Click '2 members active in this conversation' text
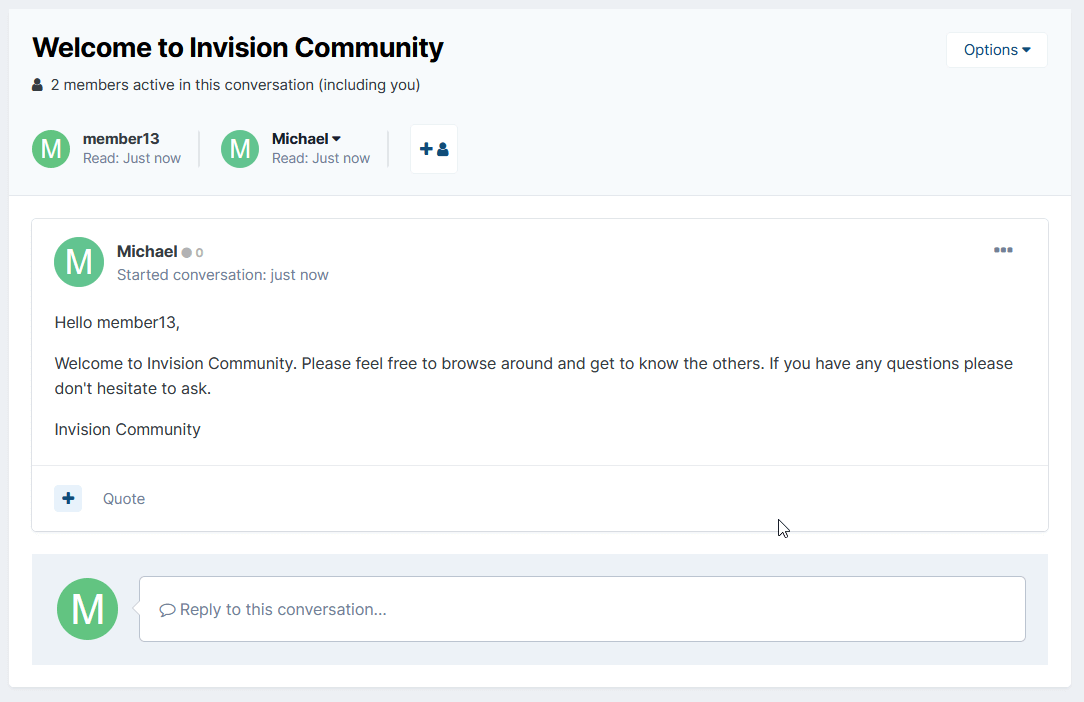The height and width of the screenshot is (702, 1084). [235, 84]
